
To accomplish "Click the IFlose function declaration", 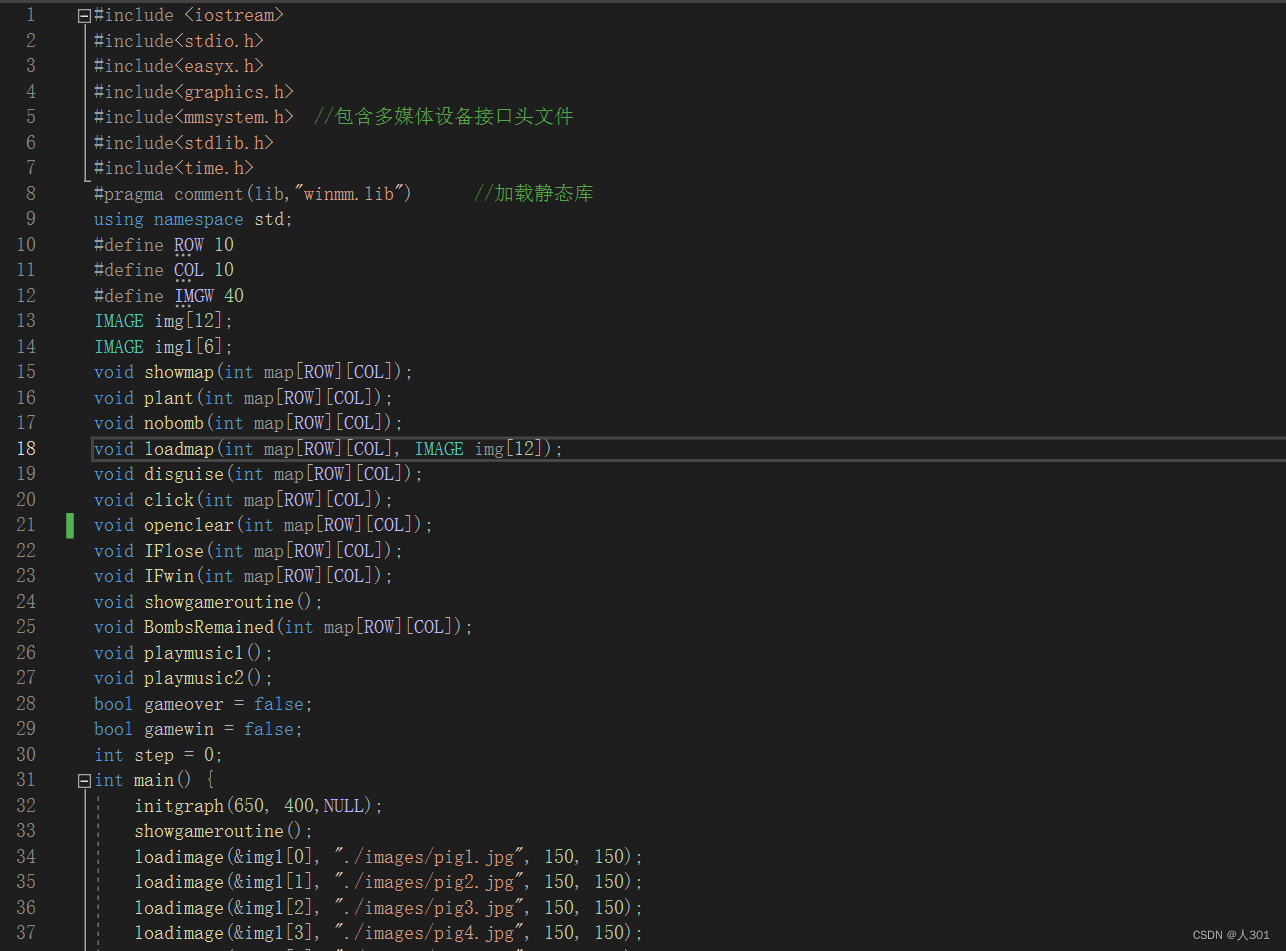I will tap(249, 551).
